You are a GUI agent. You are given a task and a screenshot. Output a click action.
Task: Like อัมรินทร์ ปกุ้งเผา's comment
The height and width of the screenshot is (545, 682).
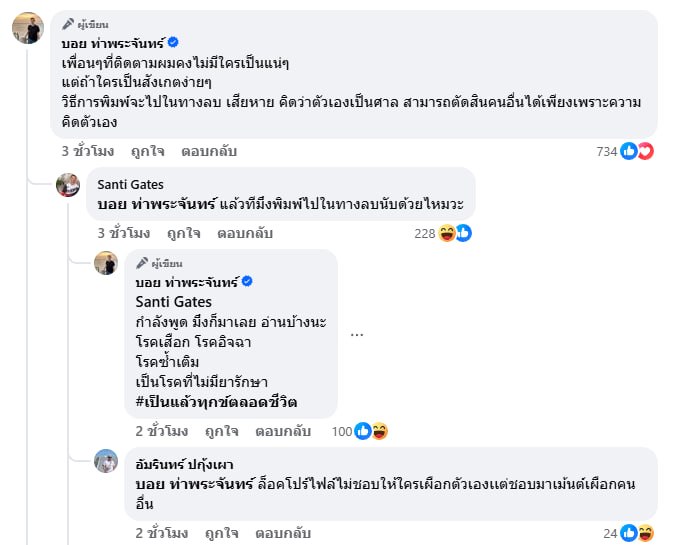coord(221,532)
